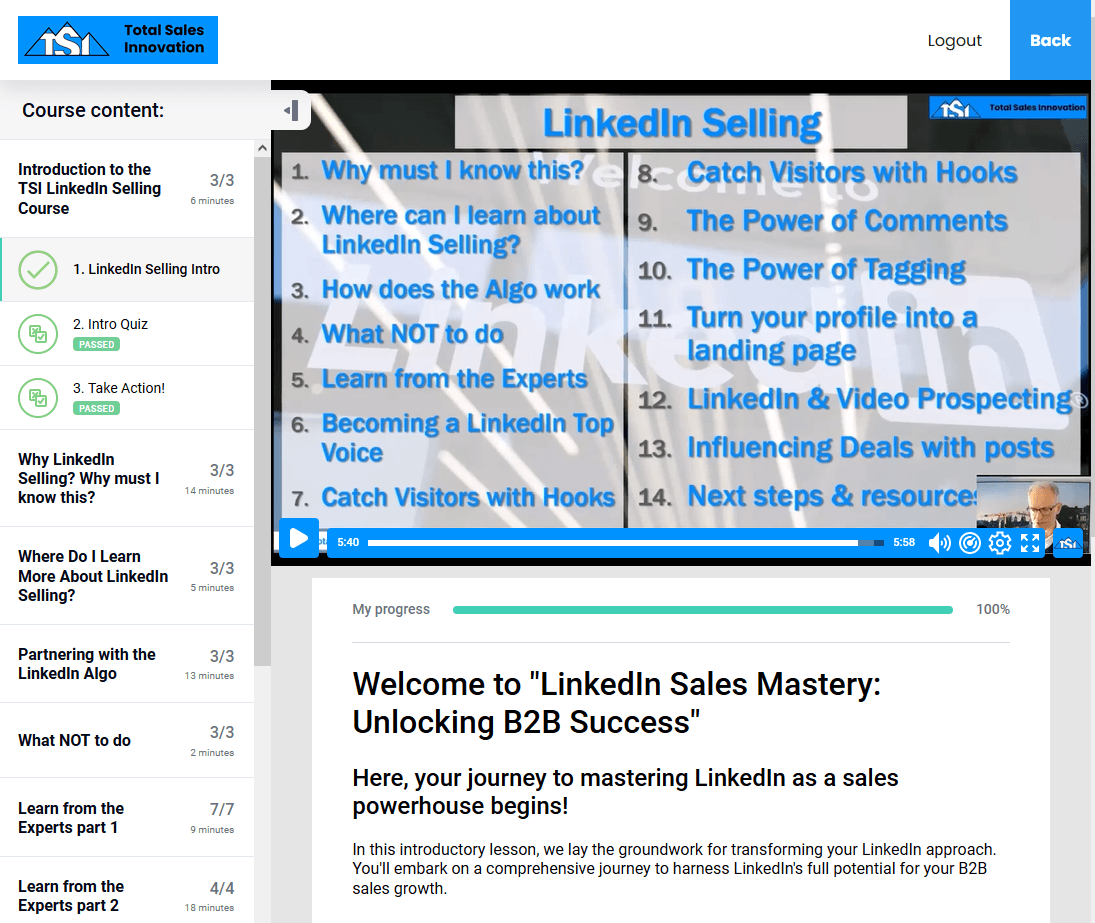The image size is (1095, 923).
Task: Click the sidebar scrollbar thumb
Action: 262,412
